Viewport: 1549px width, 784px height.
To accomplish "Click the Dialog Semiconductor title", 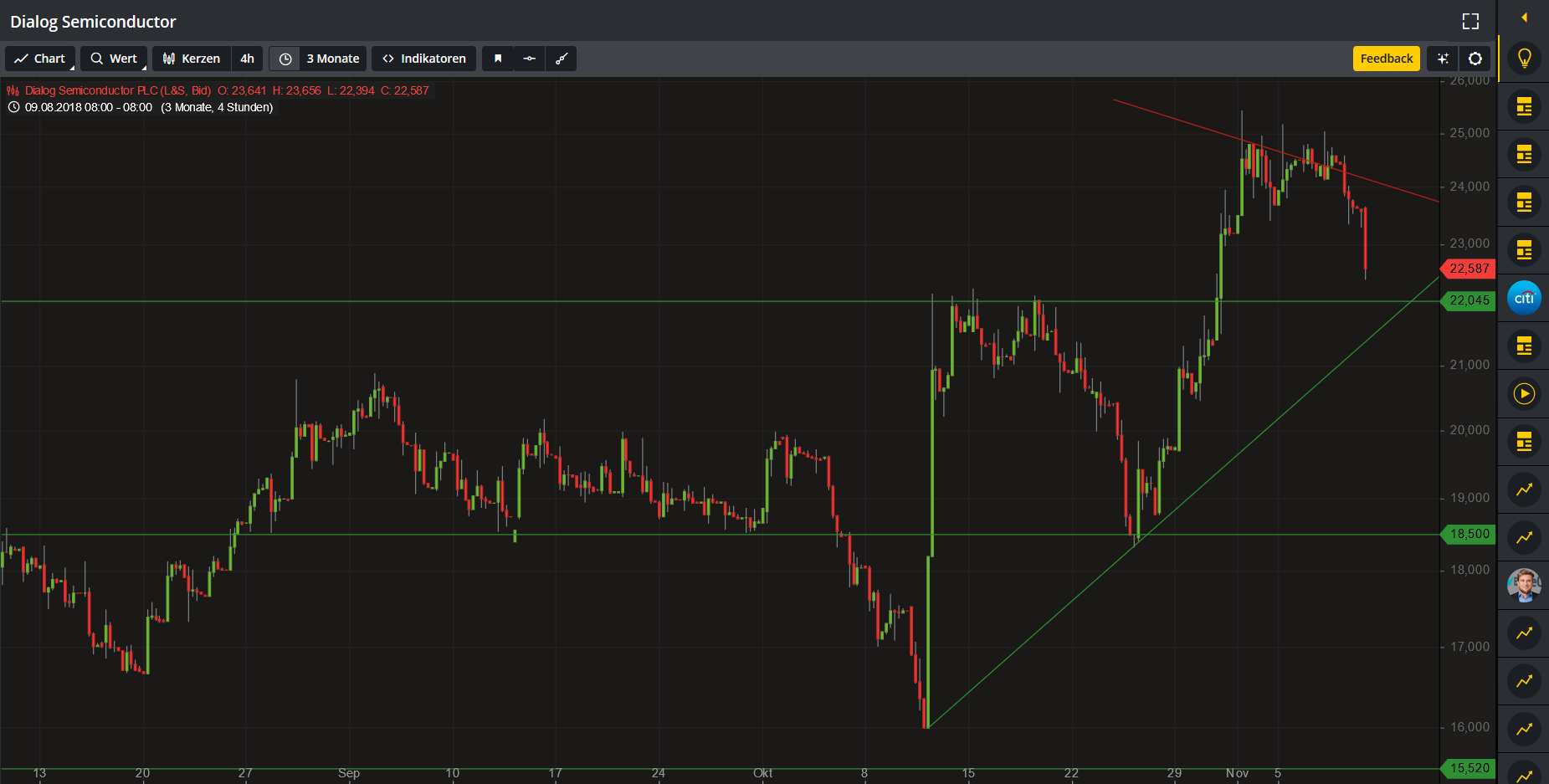I will point(93,22).
